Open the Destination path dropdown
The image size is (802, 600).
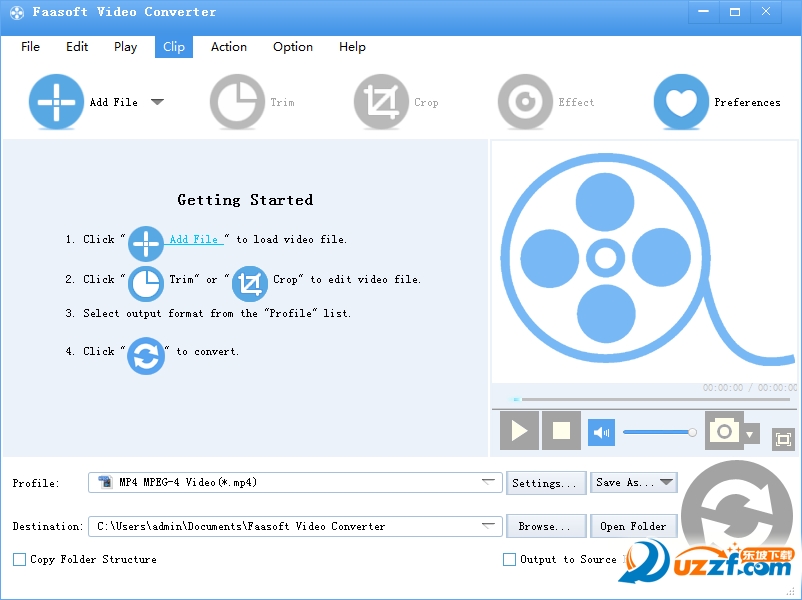[488, 525]
